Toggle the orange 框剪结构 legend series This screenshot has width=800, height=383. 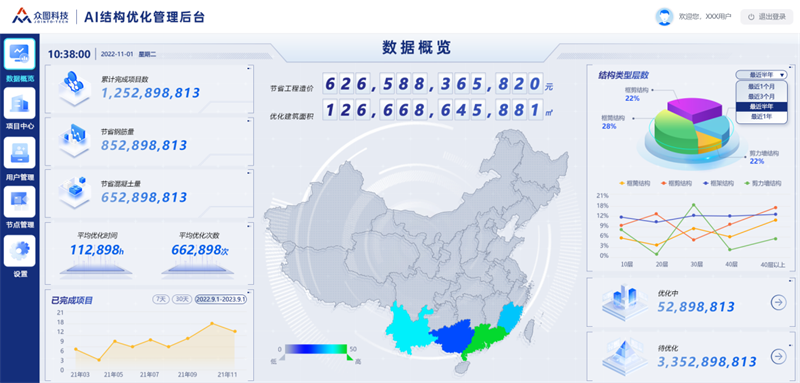[x=676, y=183]
